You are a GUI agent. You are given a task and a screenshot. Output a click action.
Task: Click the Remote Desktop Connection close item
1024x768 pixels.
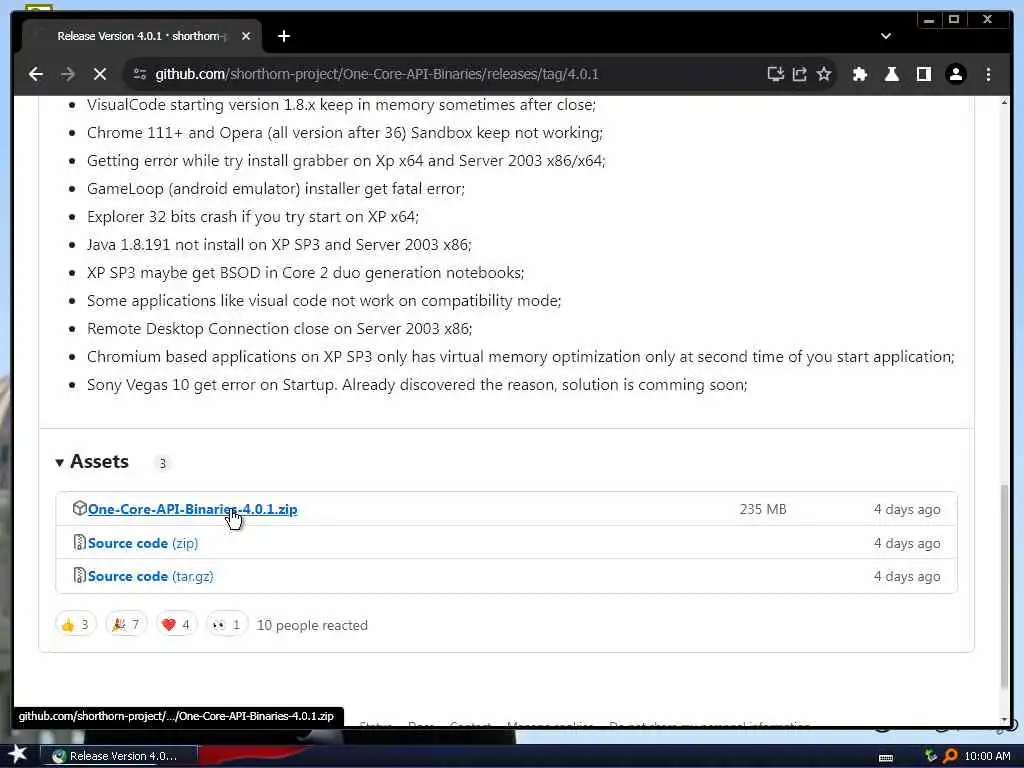coord(280,328)
